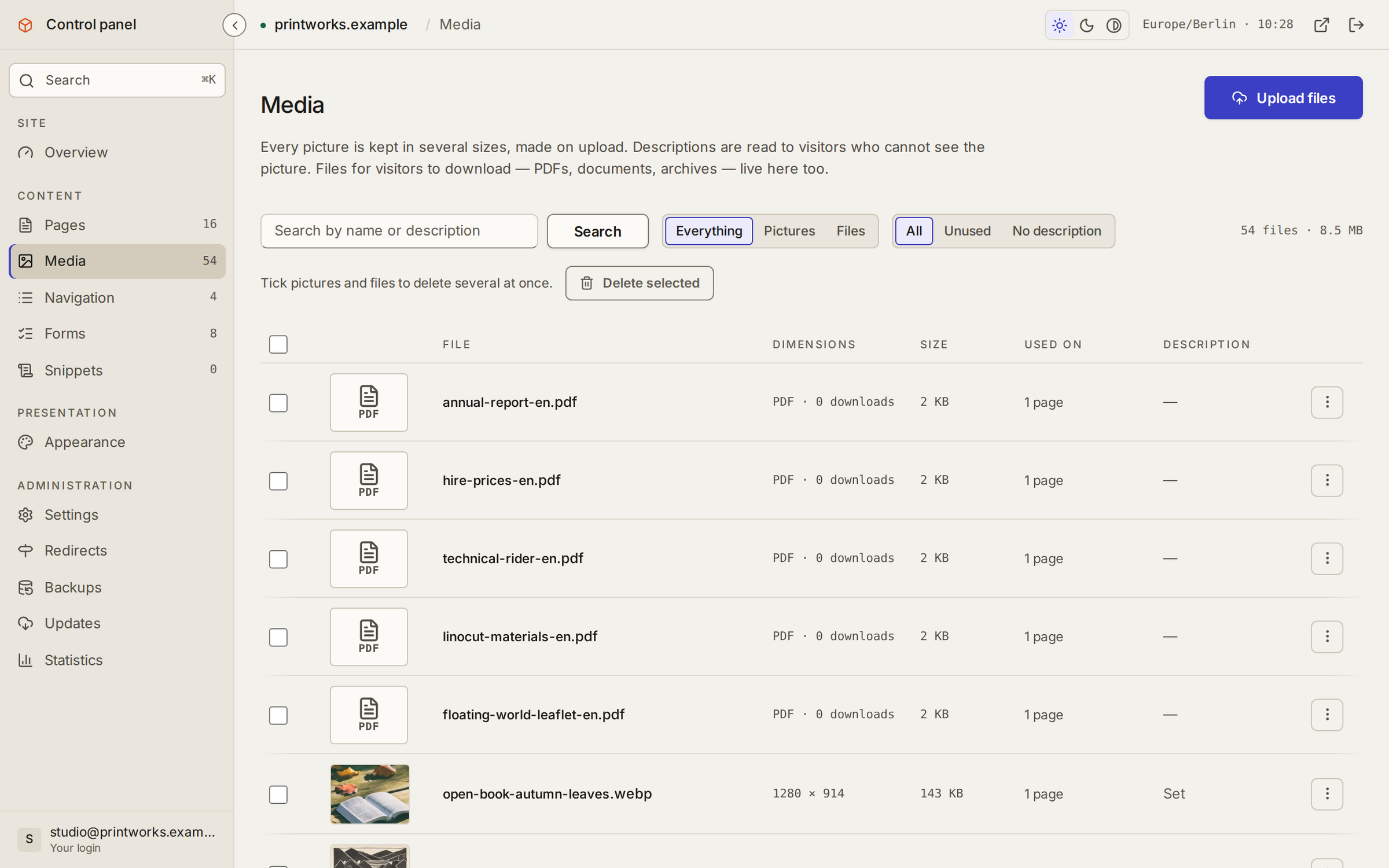This screenshot has width=1389, height=868.
Task: Open Settings under Administration
Action: 117,514
